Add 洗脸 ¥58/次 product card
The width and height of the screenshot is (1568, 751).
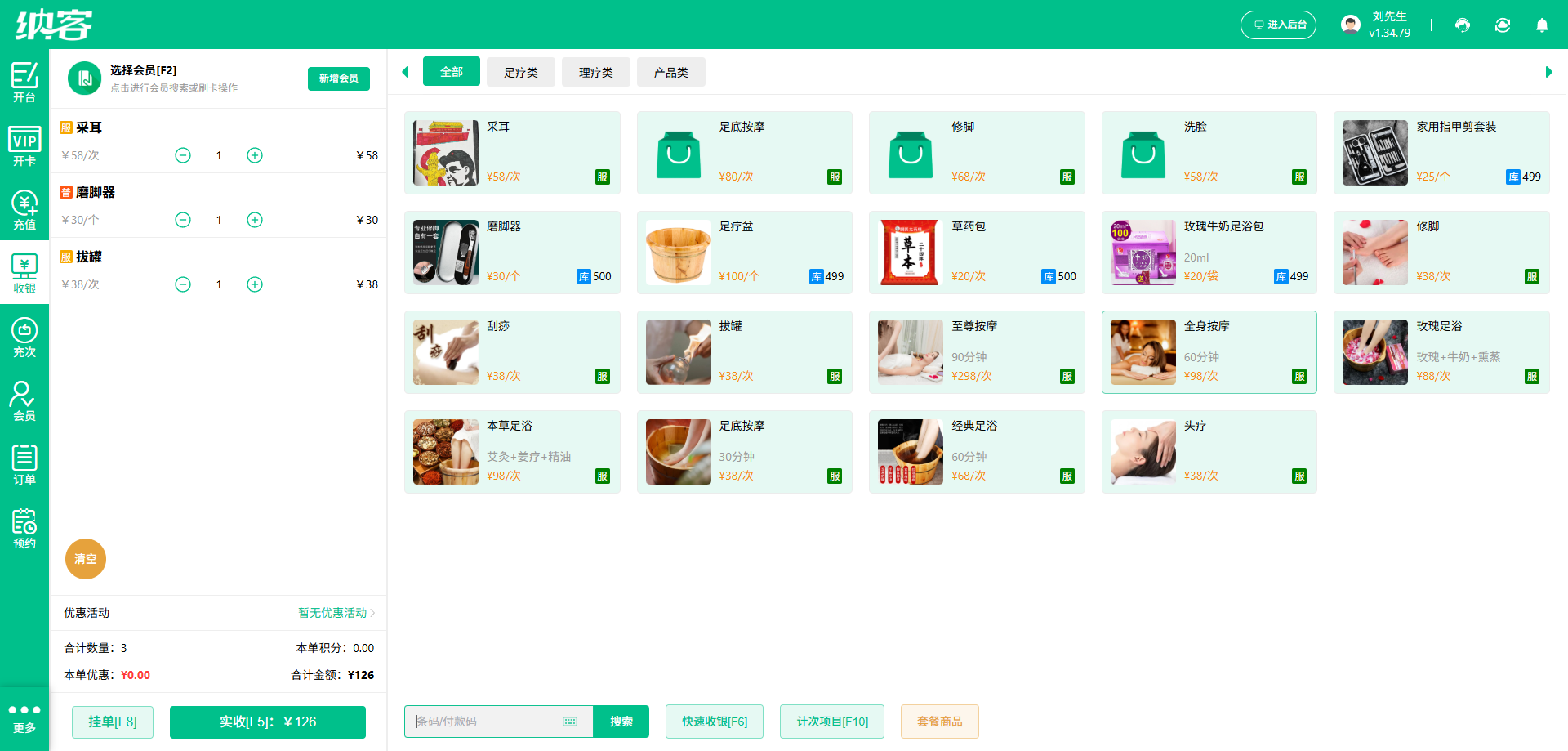click(x=1209, y=153)
